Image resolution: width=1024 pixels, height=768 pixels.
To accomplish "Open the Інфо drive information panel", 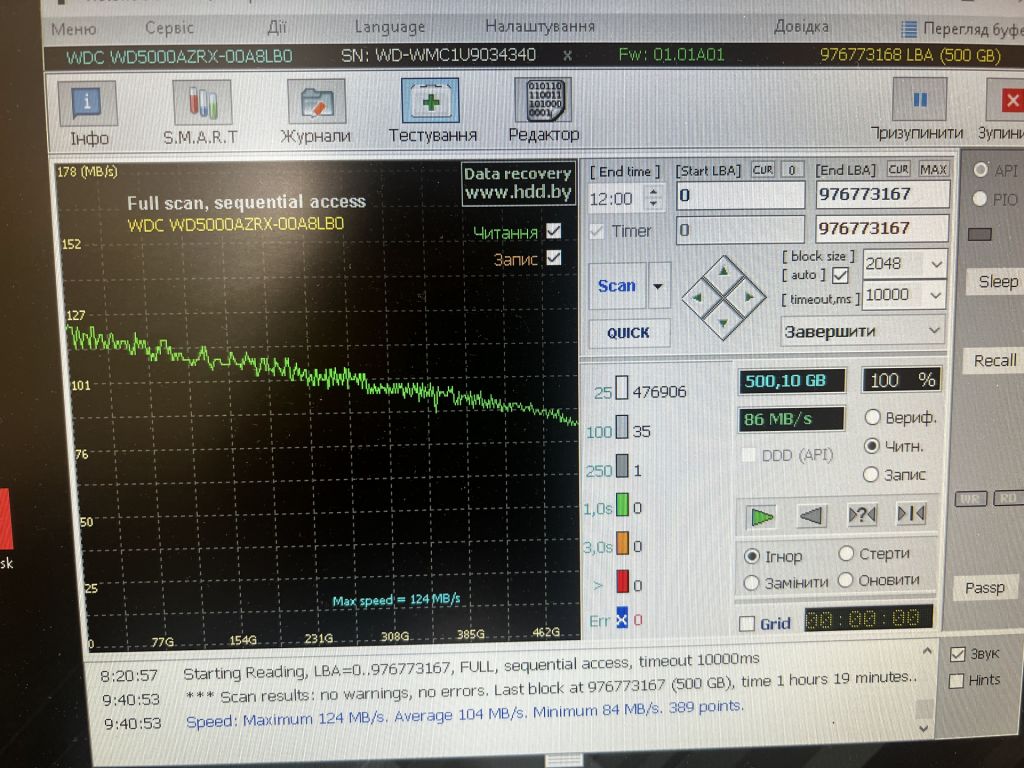I will pos(88,112).
